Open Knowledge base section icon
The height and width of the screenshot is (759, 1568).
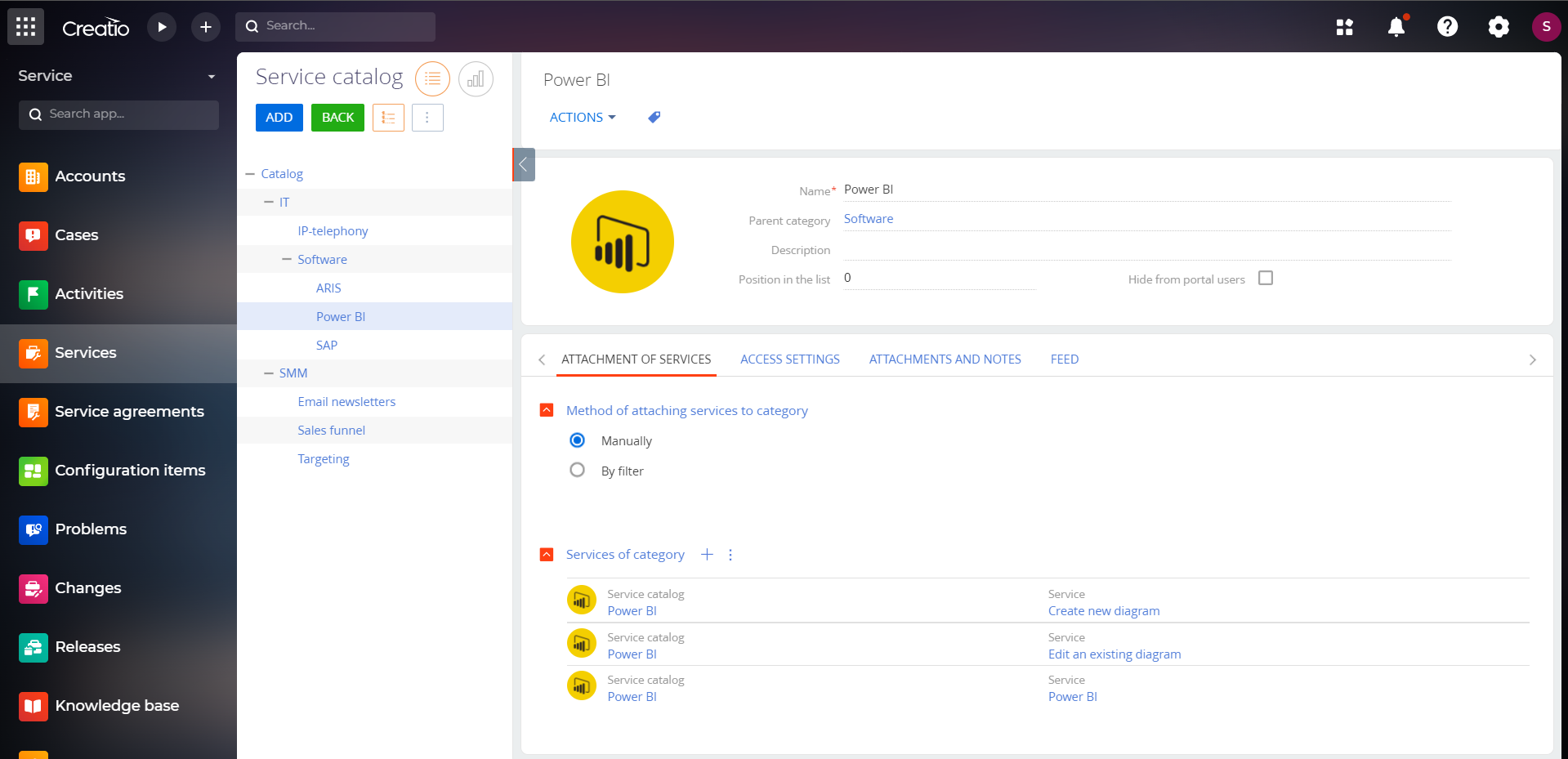coord(33,706)
